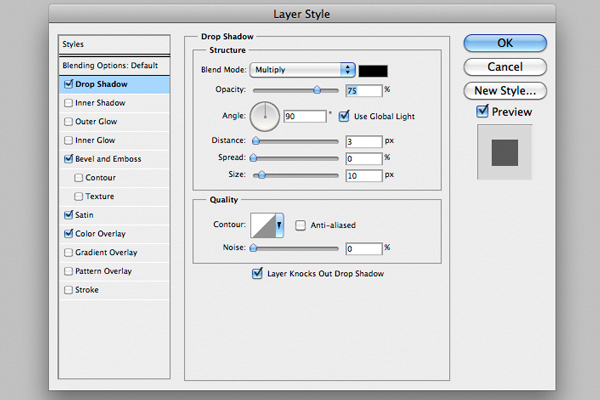Click the angle dial control

pos(265,116)
